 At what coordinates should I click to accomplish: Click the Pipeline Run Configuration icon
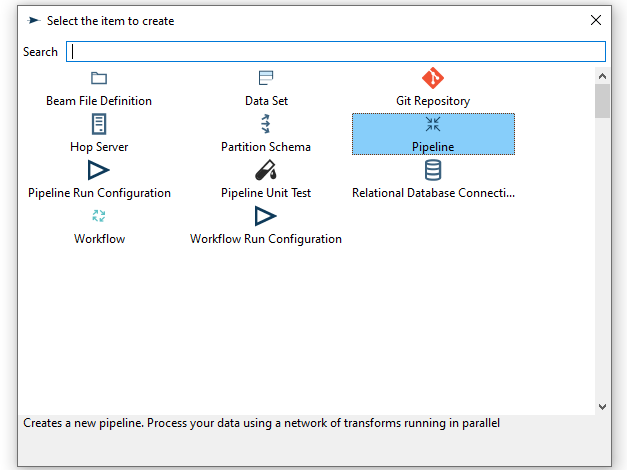(x=99, y=170)
